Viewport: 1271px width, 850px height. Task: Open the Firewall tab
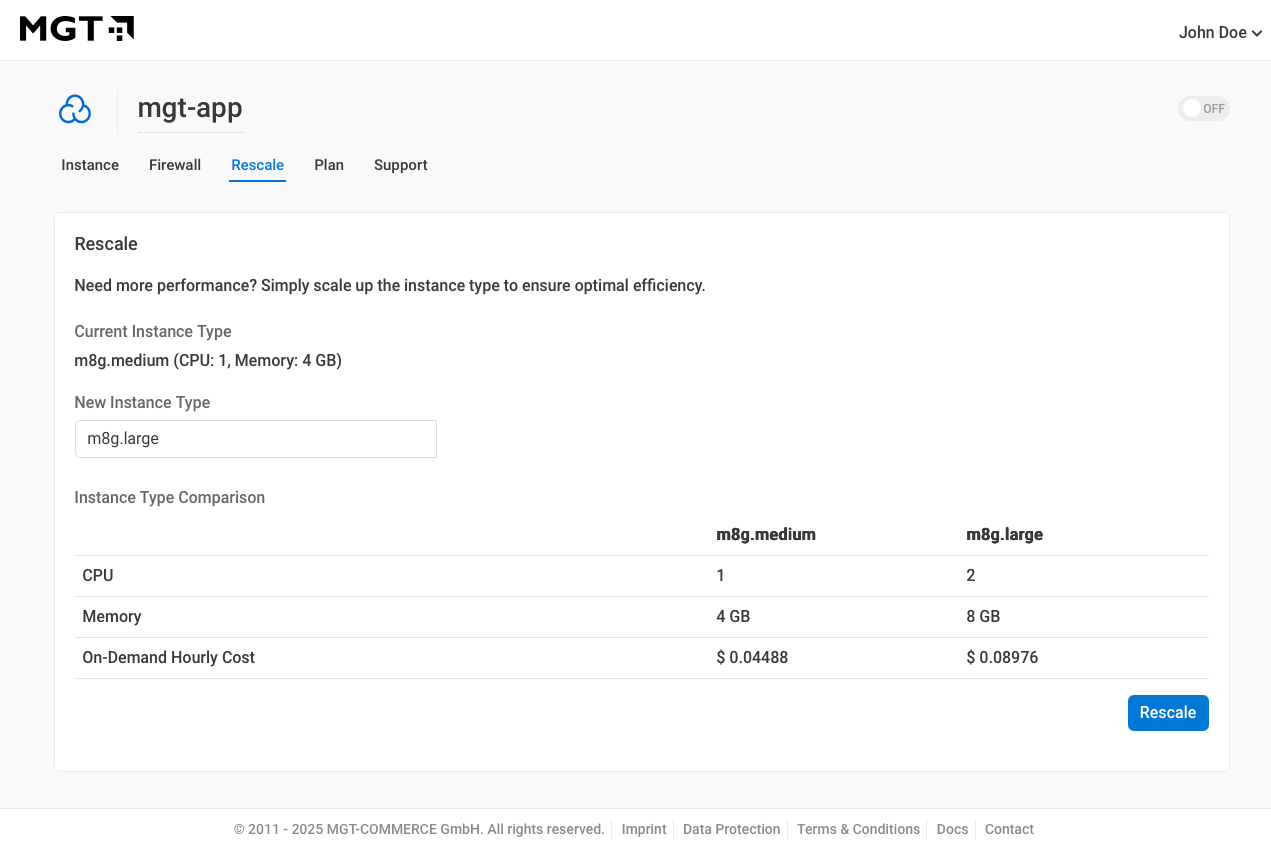click(175, 166)
